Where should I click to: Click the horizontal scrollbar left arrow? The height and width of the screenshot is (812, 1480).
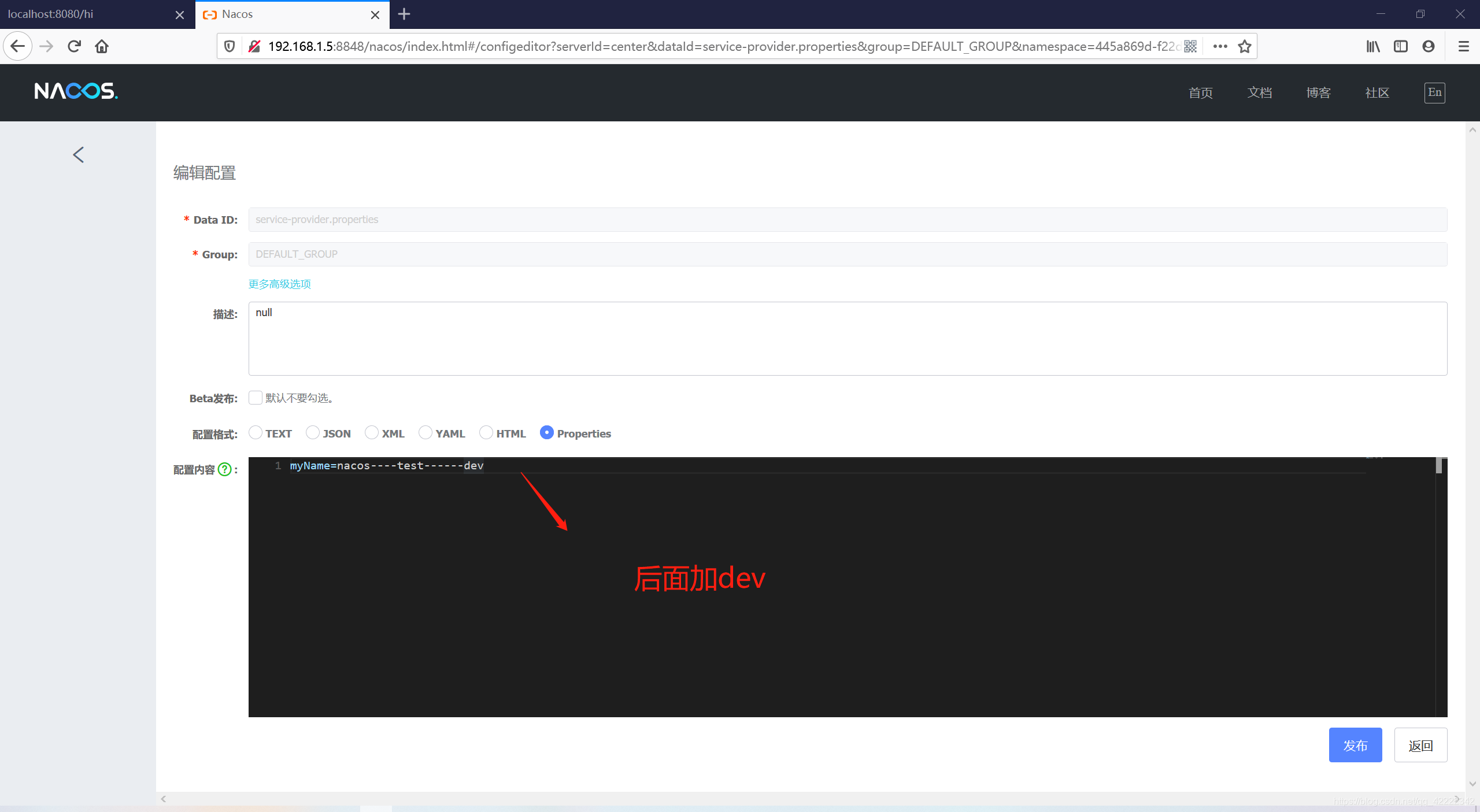(164, 799)
